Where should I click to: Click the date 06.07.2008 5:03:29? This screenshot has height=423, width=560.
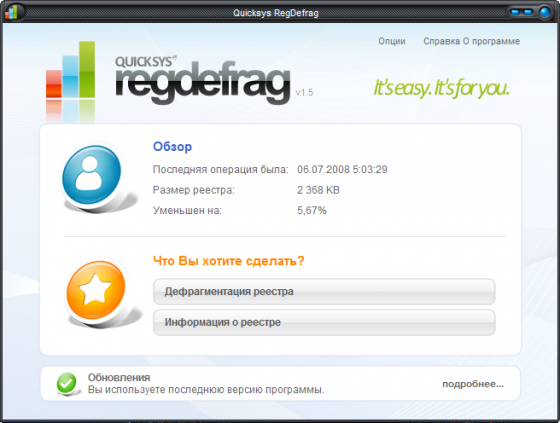(x=342, y=169)
